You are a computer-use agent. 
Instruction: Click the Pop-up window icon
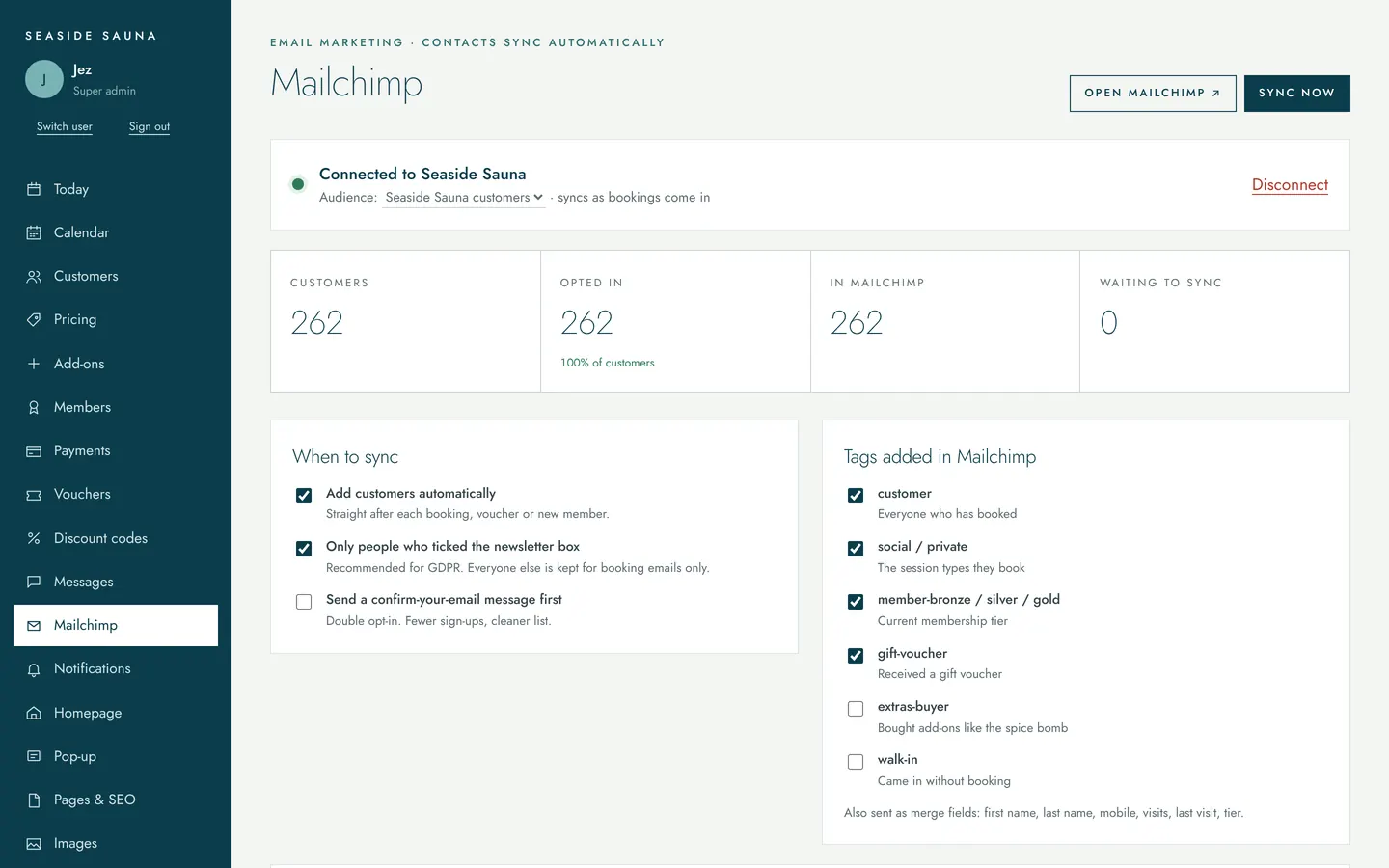click(34, 756)
